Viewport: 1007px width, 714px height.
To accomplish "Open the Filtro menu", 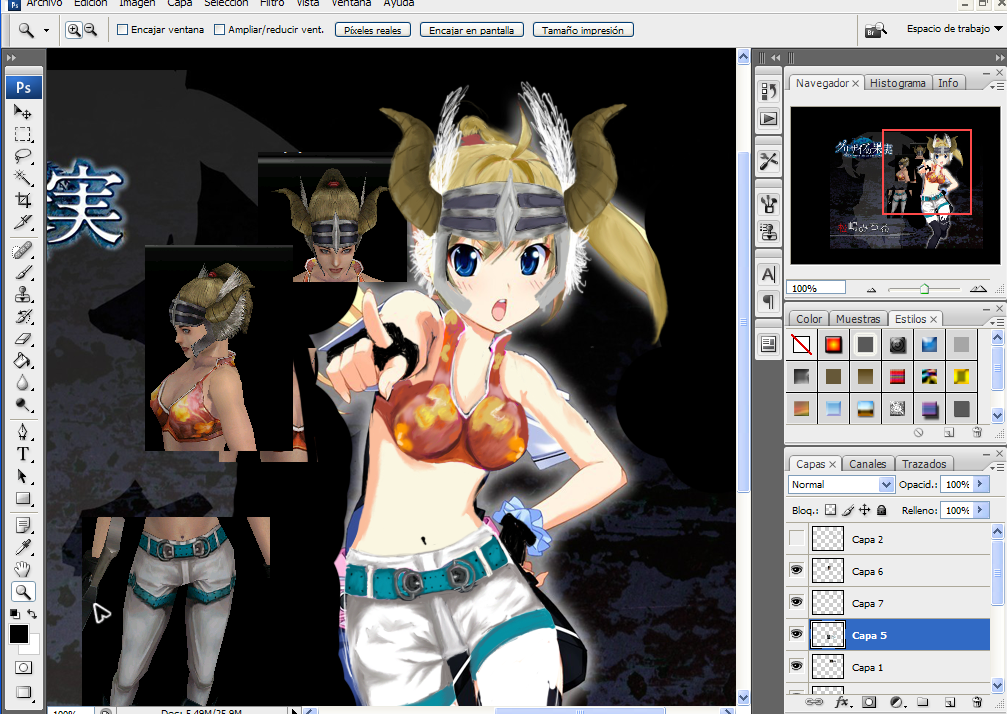I will (x=271, y=4).
